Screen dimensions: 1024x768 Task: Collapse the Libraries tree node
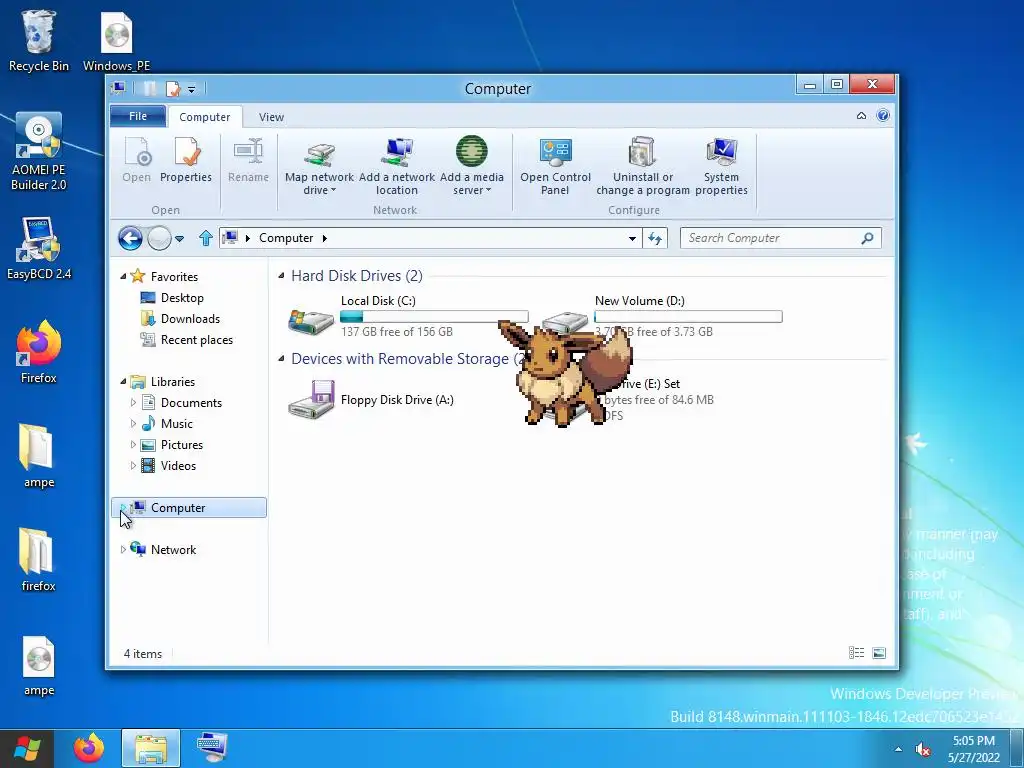pyautogui.click(x=123, y=381)
